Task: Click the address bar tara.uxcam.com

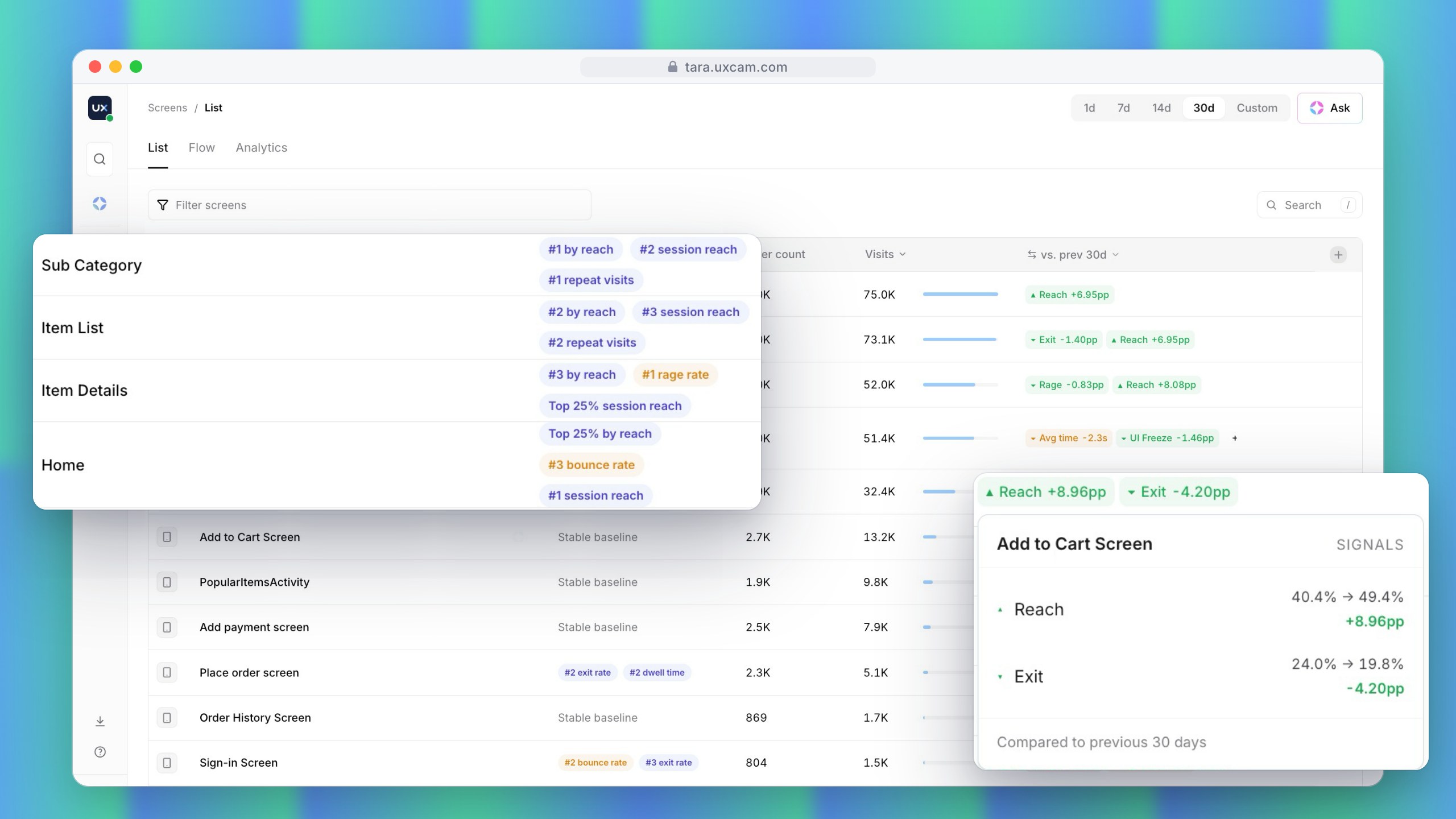Action: (728, 67)
